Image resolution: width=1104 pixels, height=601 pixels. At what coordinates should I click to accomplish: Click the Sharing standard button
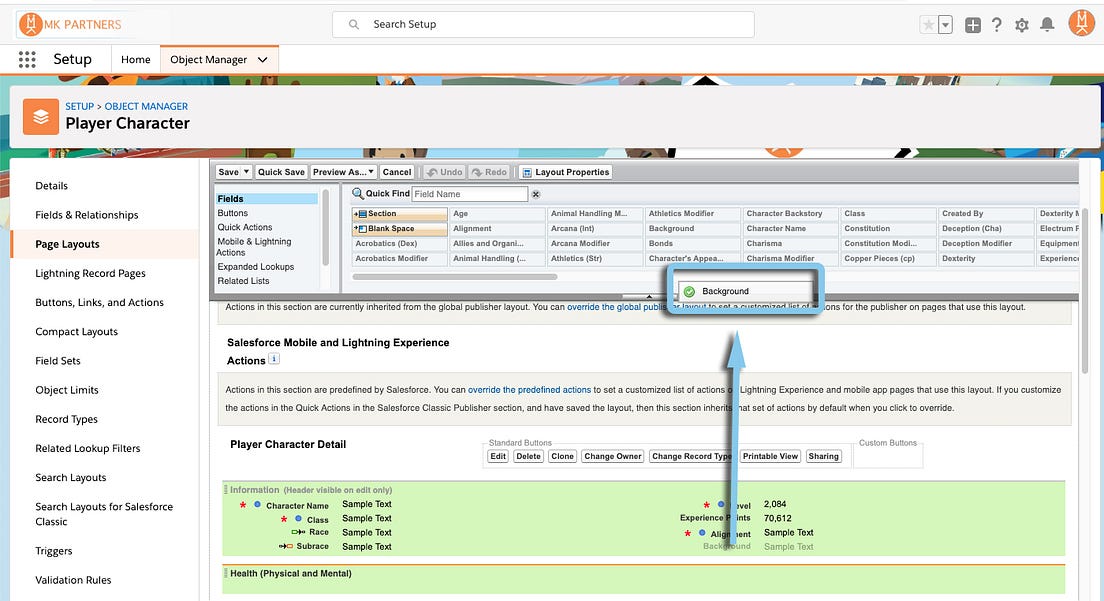click(823, 456)
